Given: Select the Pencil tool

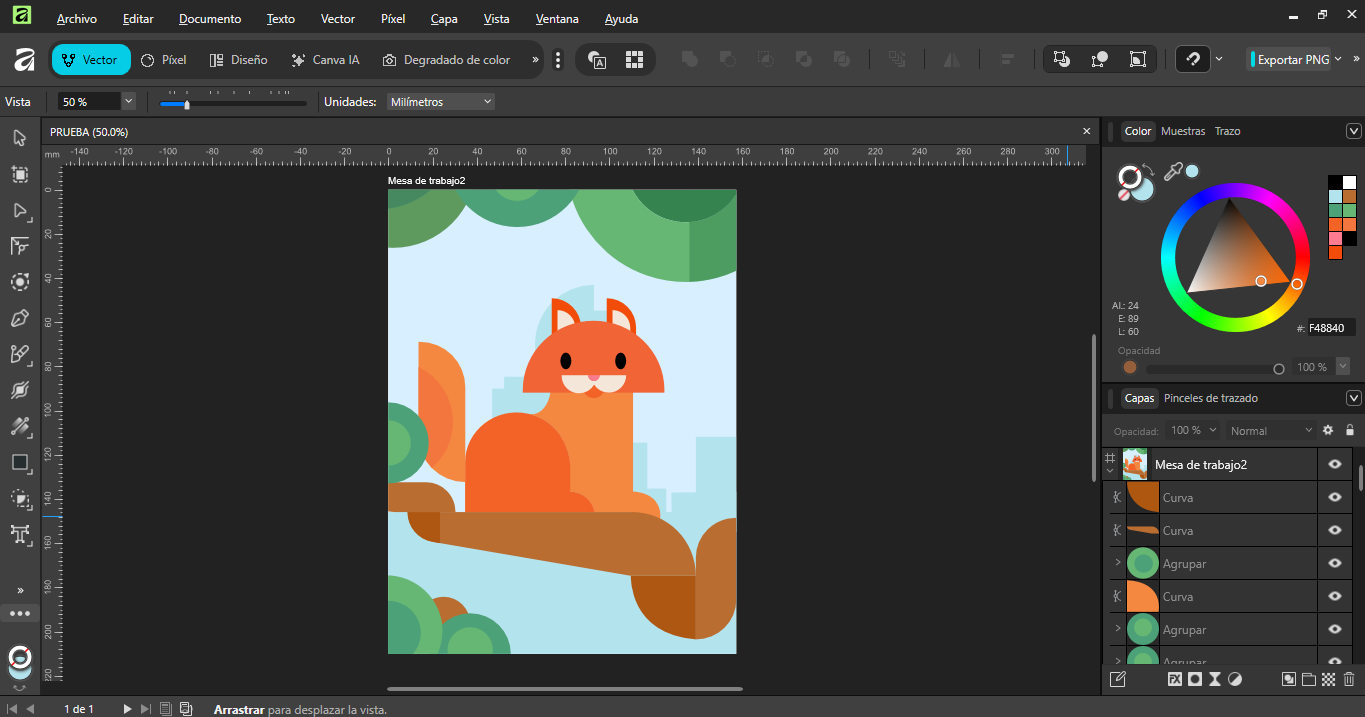Looking at the screenshot, I should click(19, 354).
